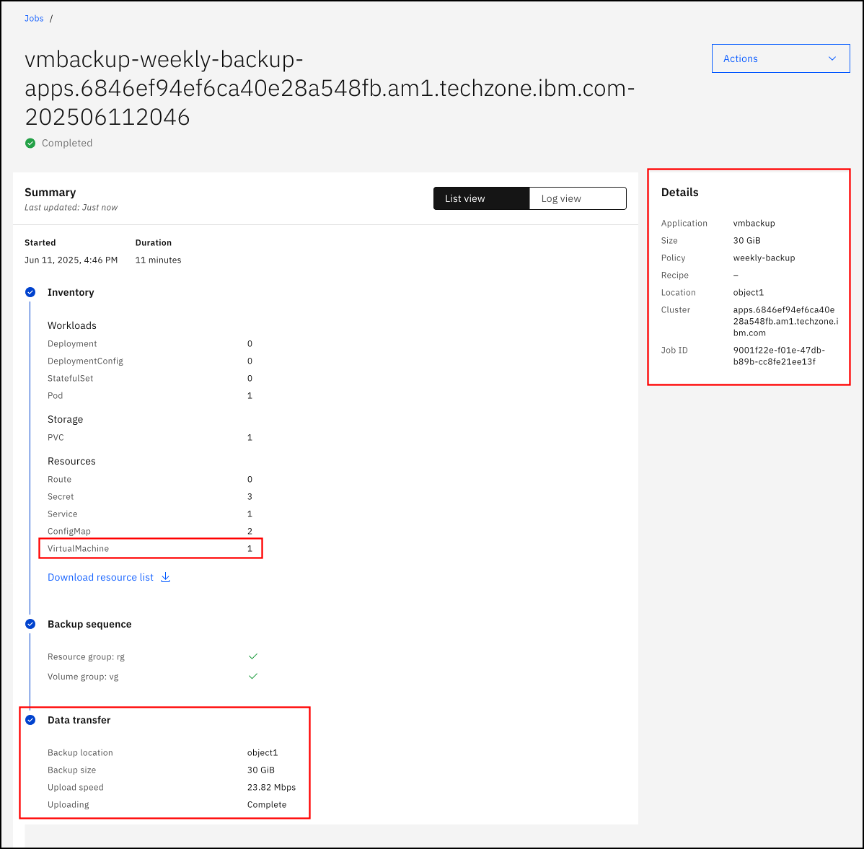Click the download arrow icon beside resource list

[166, 577]
